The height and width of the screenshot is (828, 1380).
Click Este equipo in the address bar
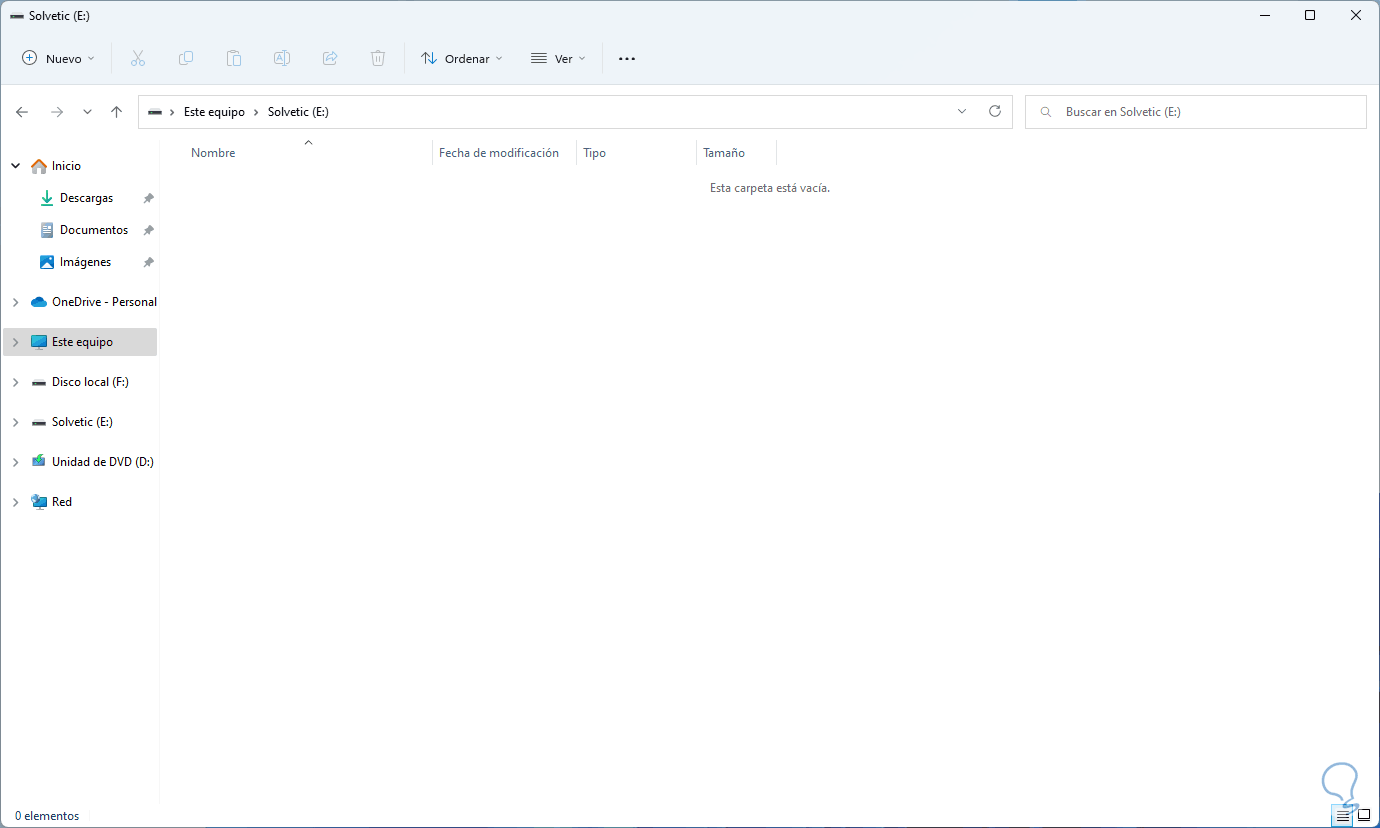(214, 112)
